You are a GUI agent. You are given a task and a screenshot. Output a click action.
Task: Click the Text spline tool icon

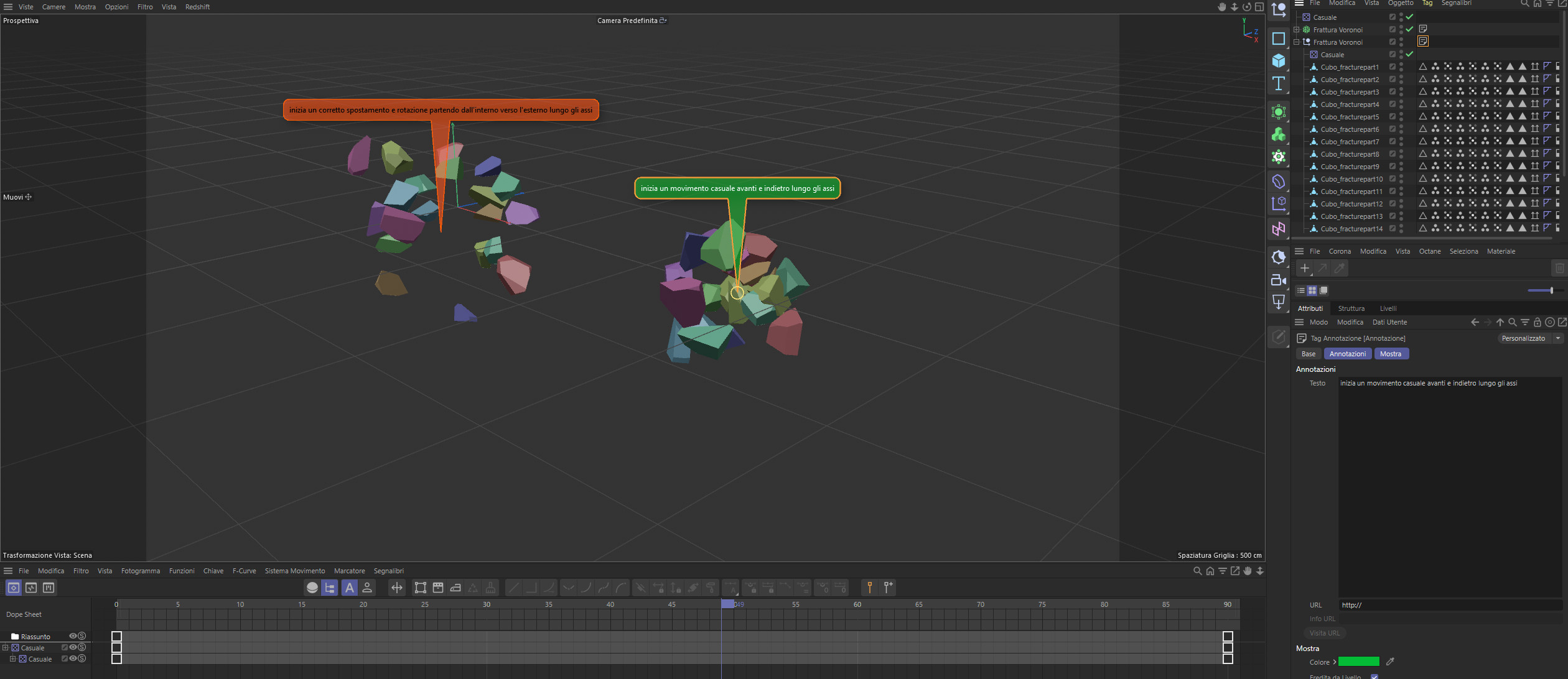pos(1278,84)
